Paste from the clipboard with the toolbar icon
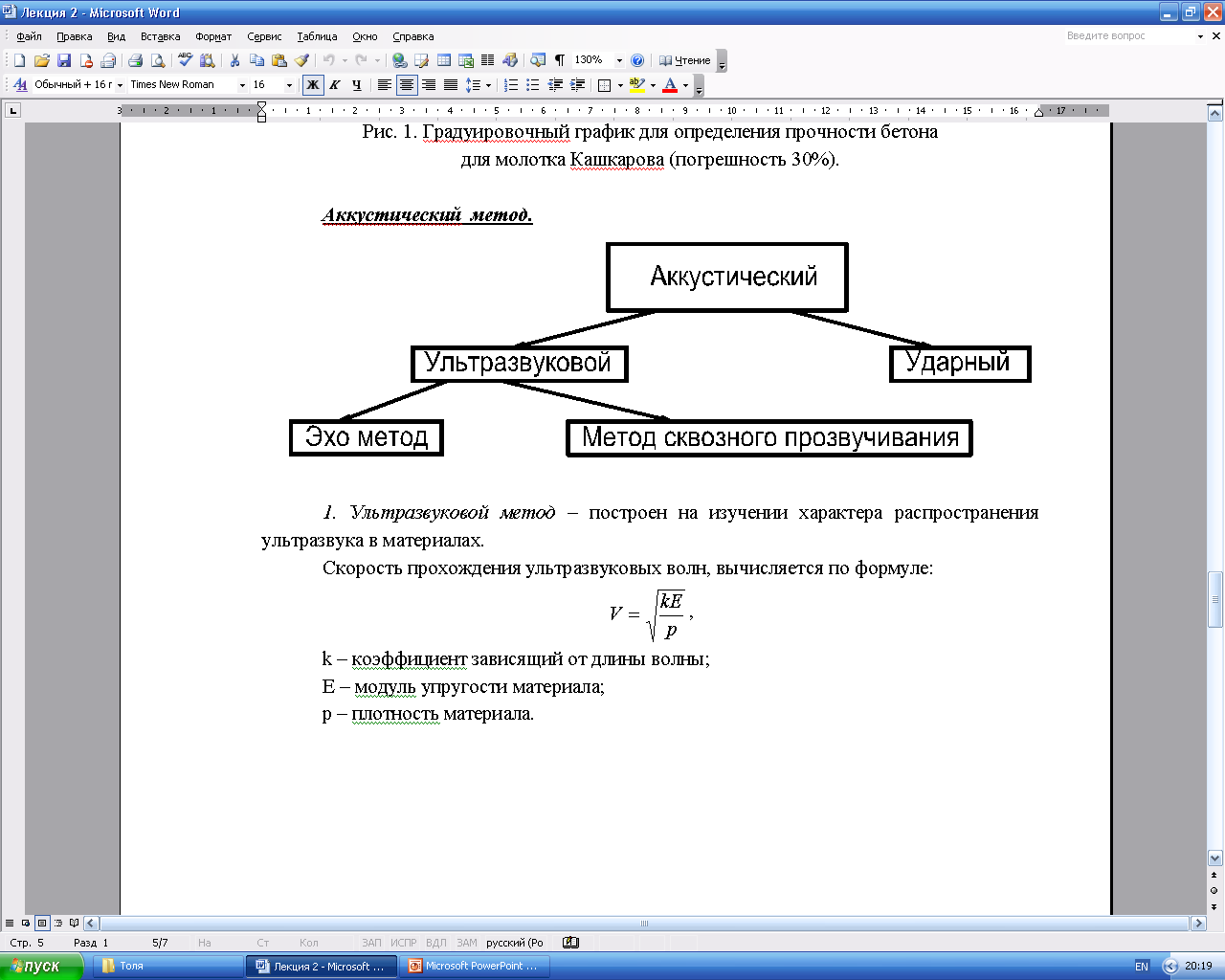 pos(279,60)
